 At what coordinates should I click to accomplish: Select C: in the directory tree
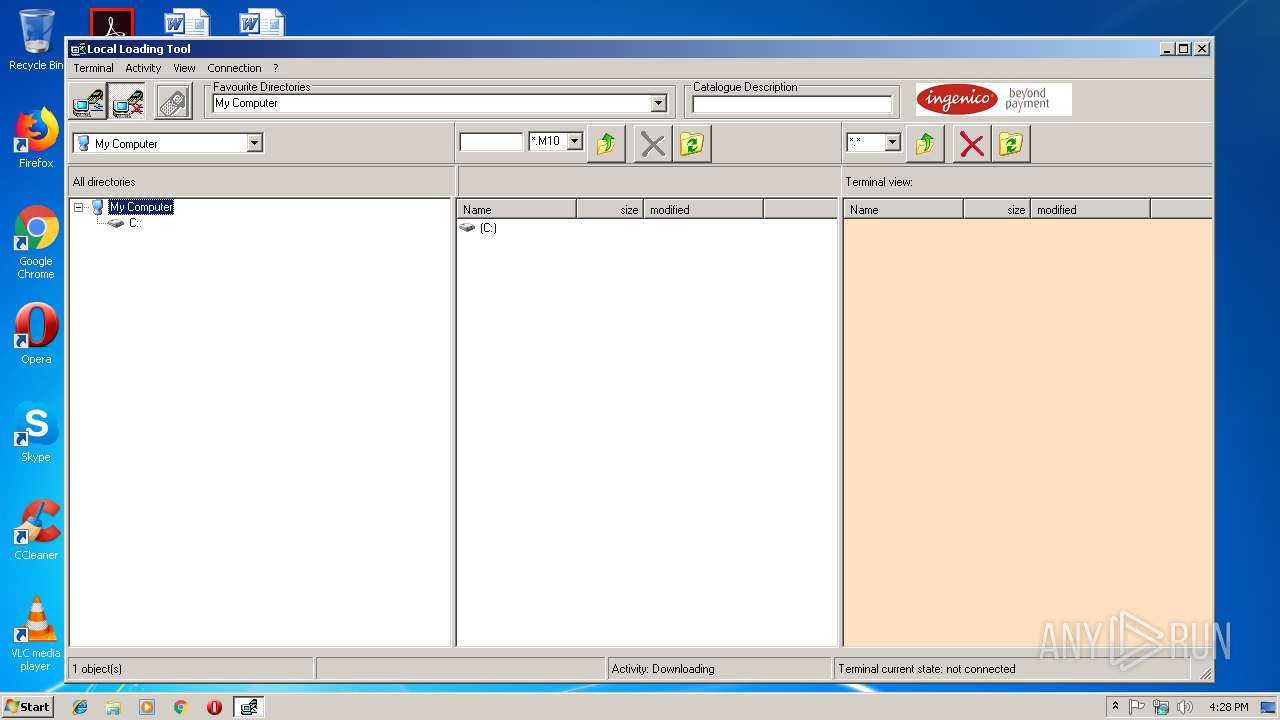coord(134,223)
